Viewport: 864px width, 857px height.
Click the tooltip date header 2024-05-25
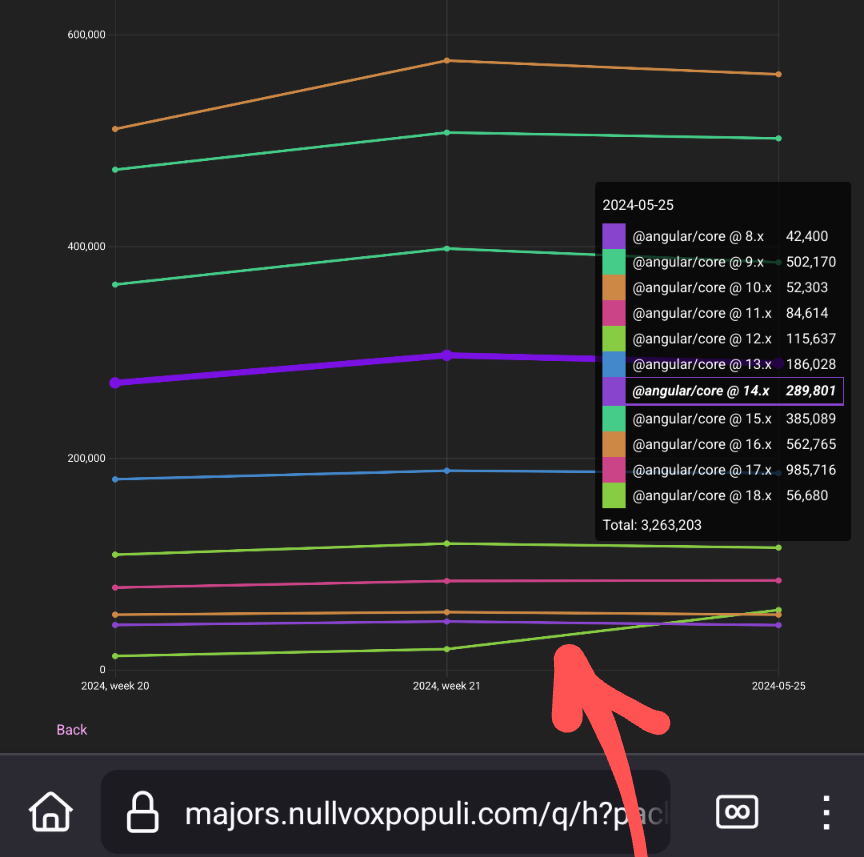(x=638, y=206)
